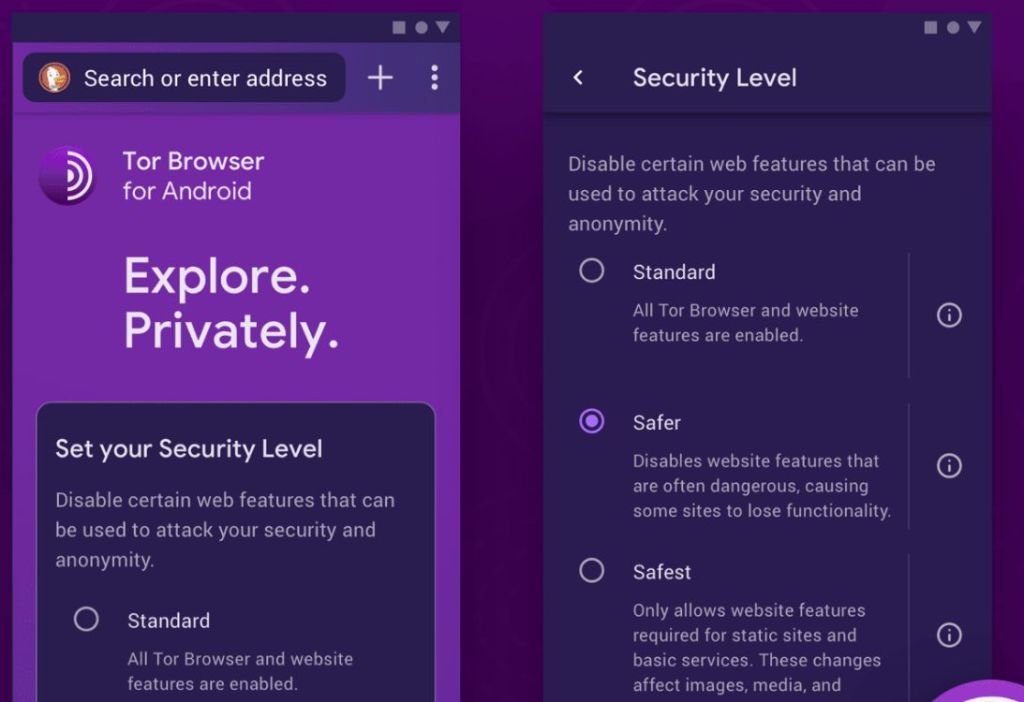
Task: Click the square status icon in the right phone
Action: [x=931, y=27]
